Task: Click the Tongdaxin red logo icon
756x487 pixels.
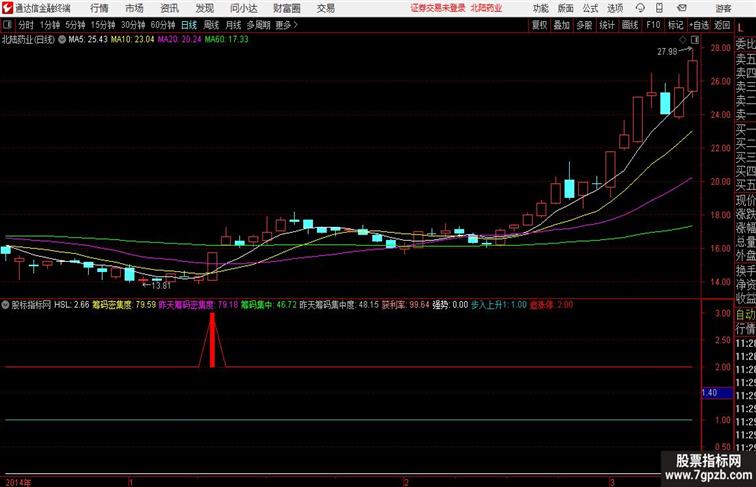Action: point(7,8)
